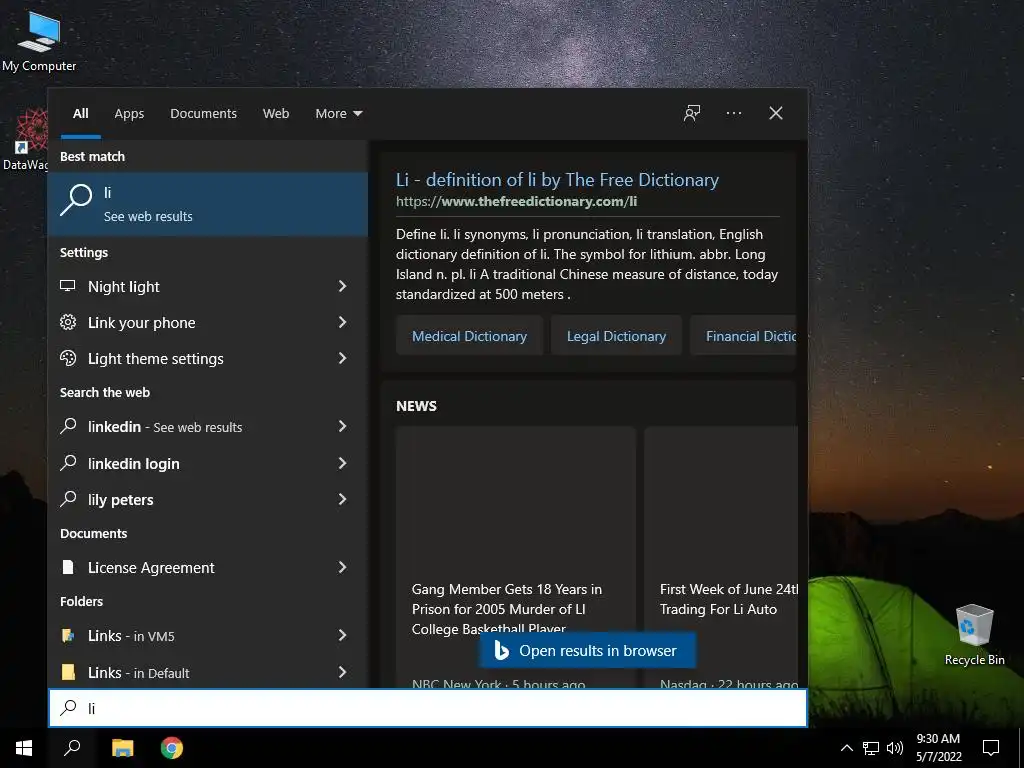Click the magnifier icon beside linkedin login
Viewport: 1024px width, 768px height.
(x=68, y=463)
